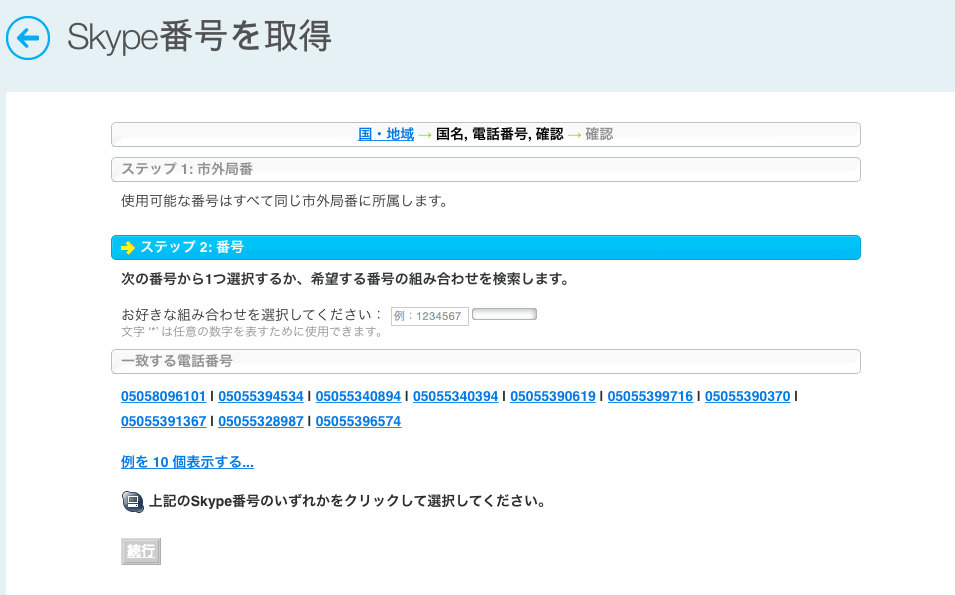Image resolution: width=955 pixels, height=595 pixels.
Task: Click the Skype番号を取得 page title
Action: 199,37
